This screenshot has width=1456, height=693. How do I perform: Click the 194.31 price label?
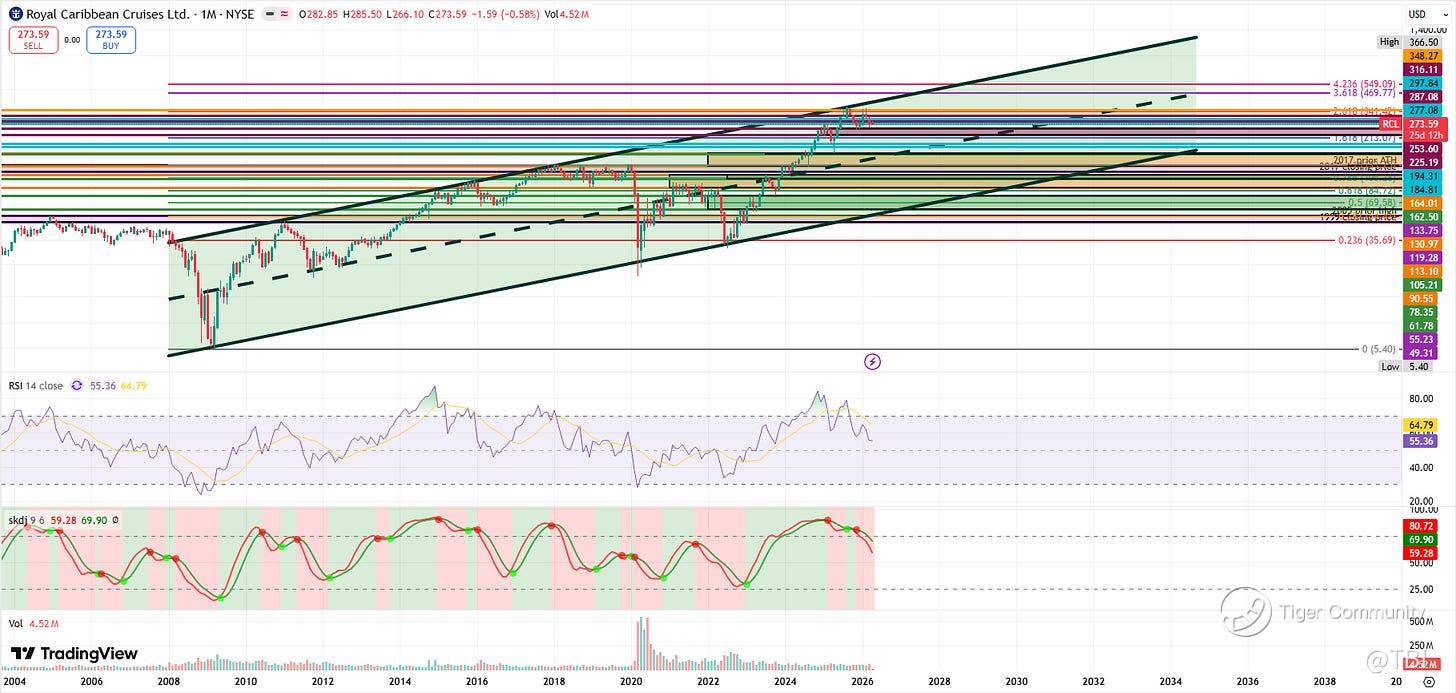[1422, 175]
